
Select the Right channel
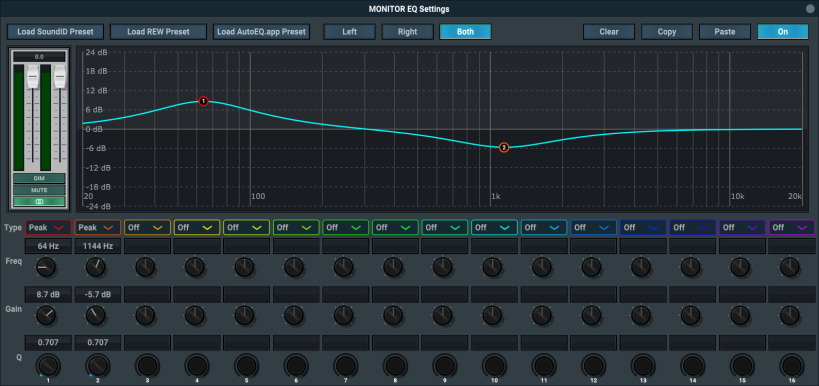click(x=407, y=32)
